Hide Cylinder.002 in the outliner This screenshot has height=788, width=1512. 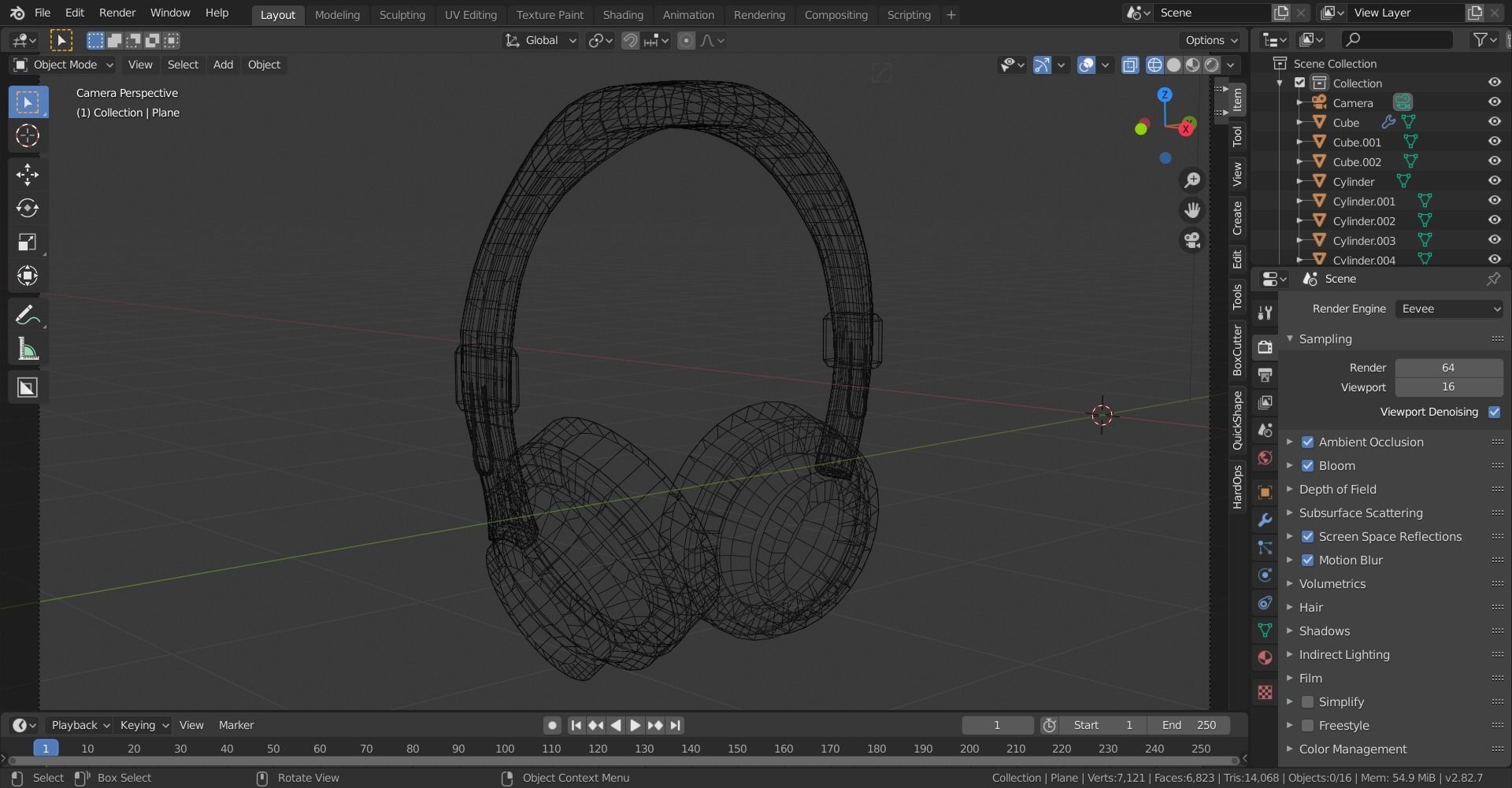(1494, 220)
